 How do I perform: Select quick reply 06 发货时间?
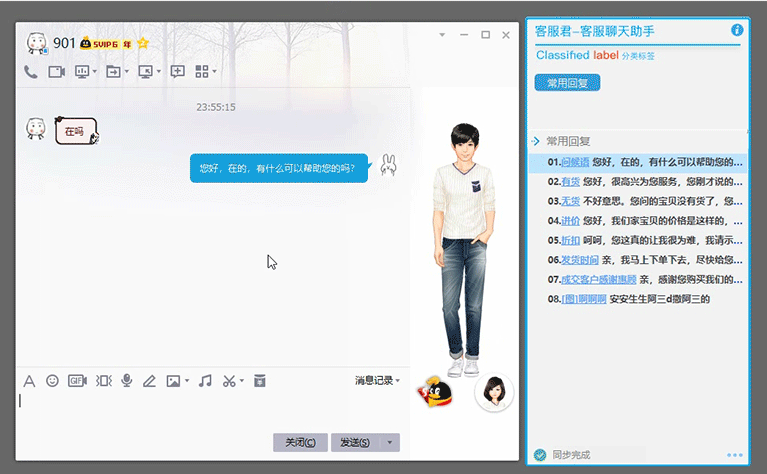638,260
